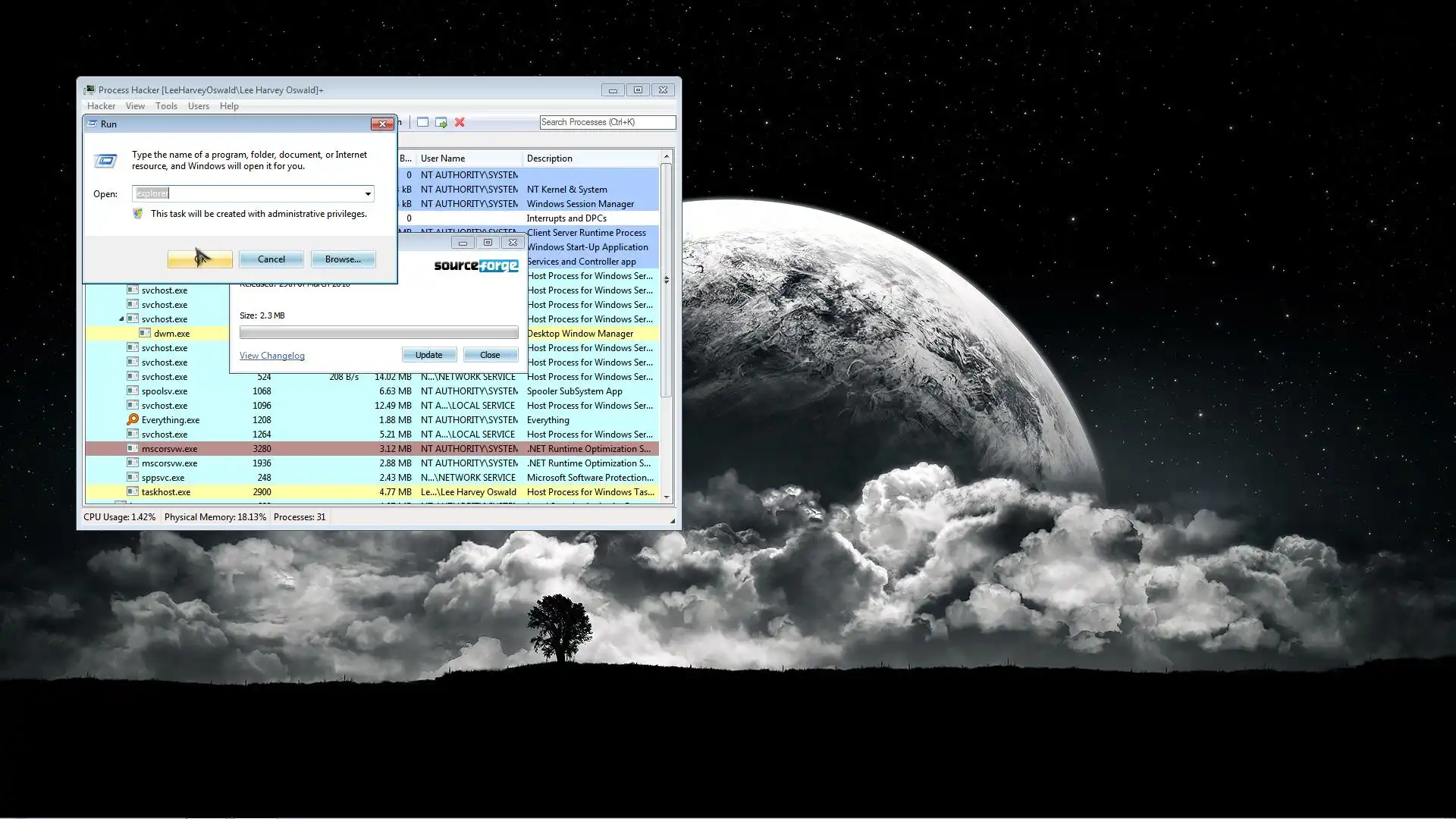This screenshot has width=1456, height=819.
Task: Open the Hacker menu
Action: coord(101,106)
